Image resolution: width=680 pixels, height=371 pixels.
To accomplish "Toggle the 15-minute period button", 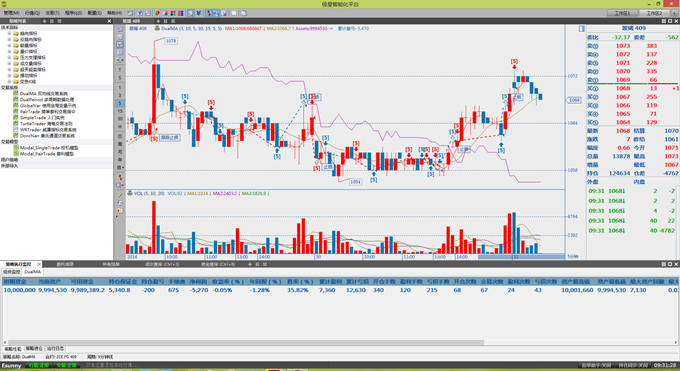I will (x=120, y=111).
